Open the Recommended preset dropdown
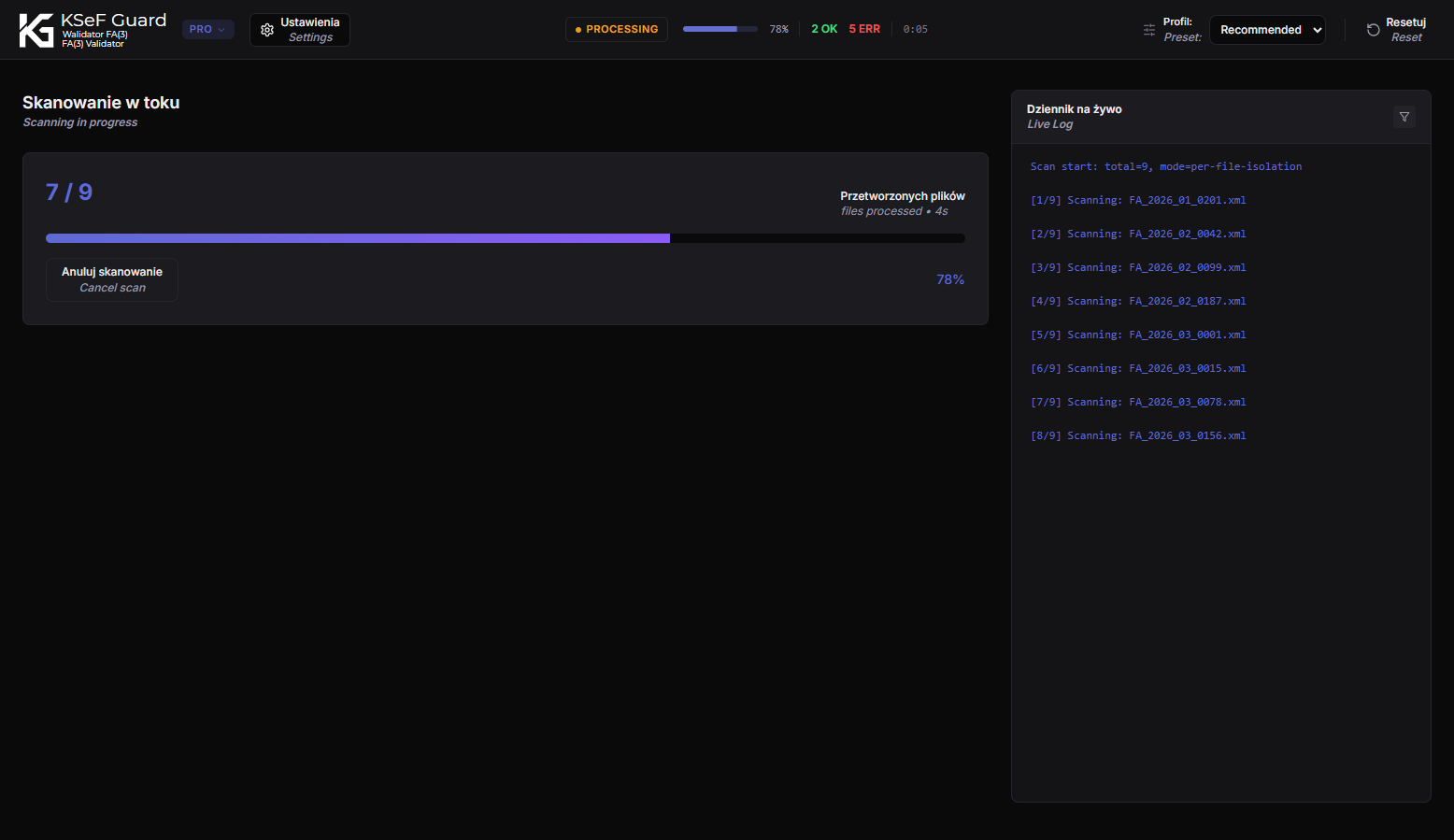This screenshot has height=840, width=1454. coord(1267,30)
